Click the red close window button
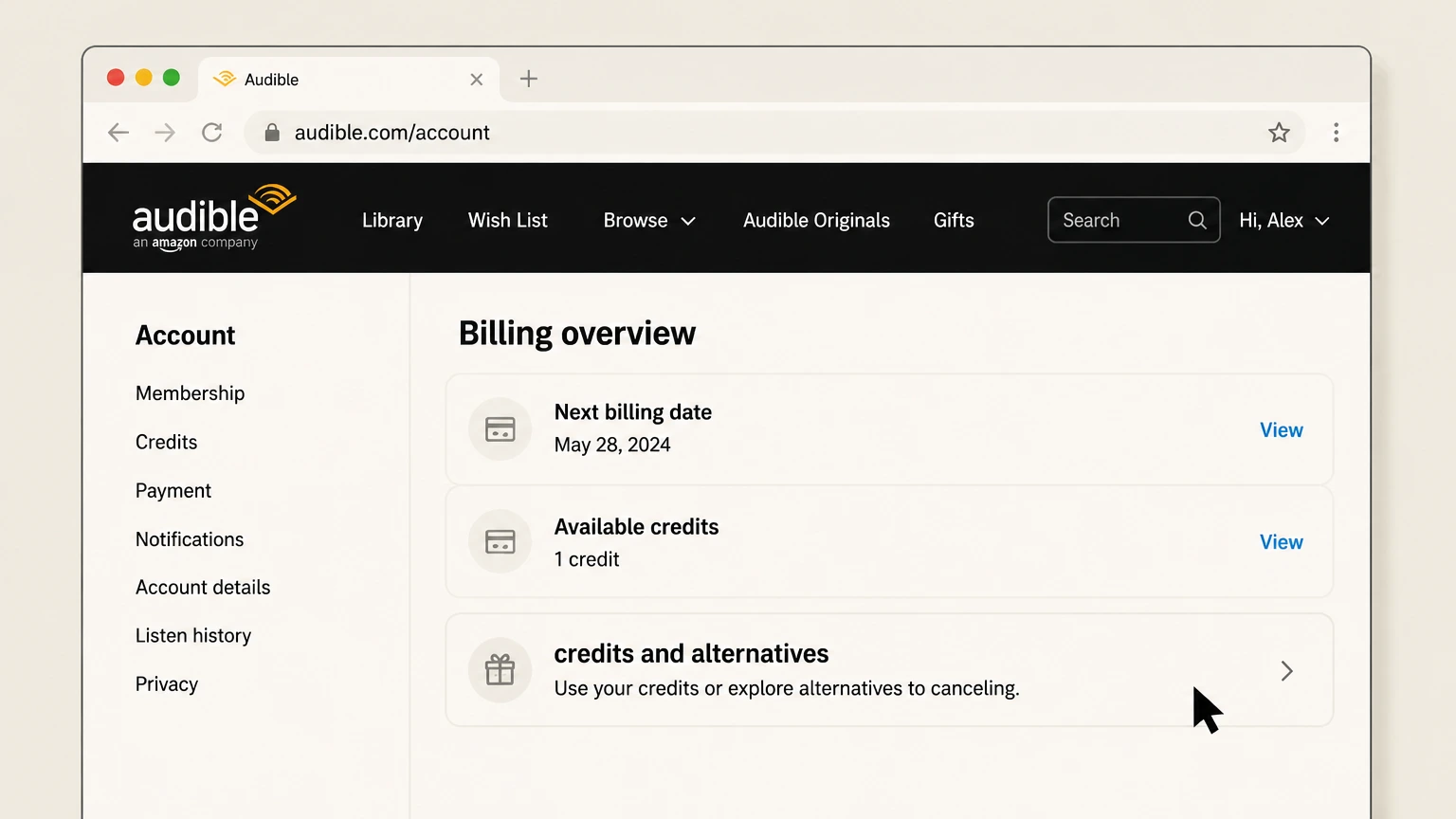1456x819 pixels. click(x=116, y=78)
